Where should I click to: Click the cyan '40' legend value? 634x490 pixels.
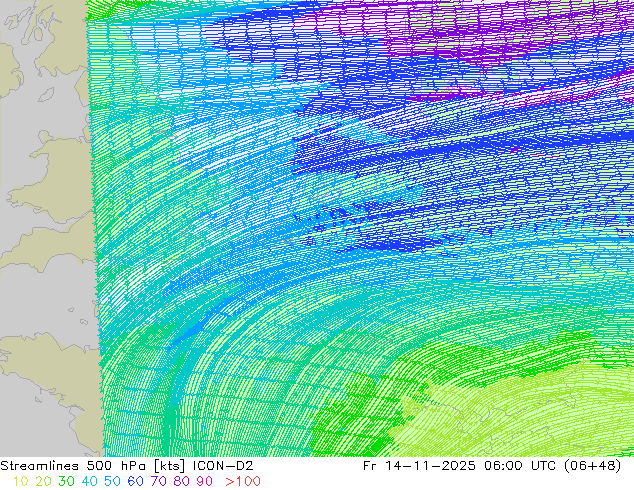tap(89, 481)
